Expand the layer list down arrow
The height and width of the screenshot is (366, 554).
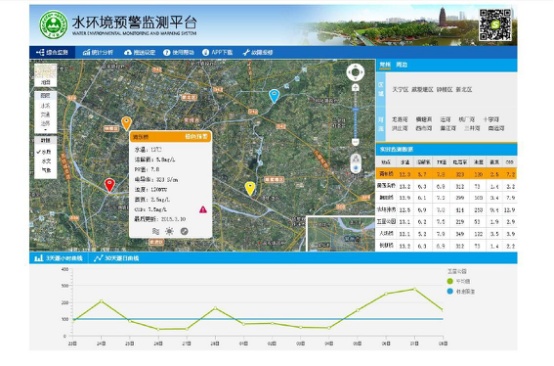(x=45, y=130)
